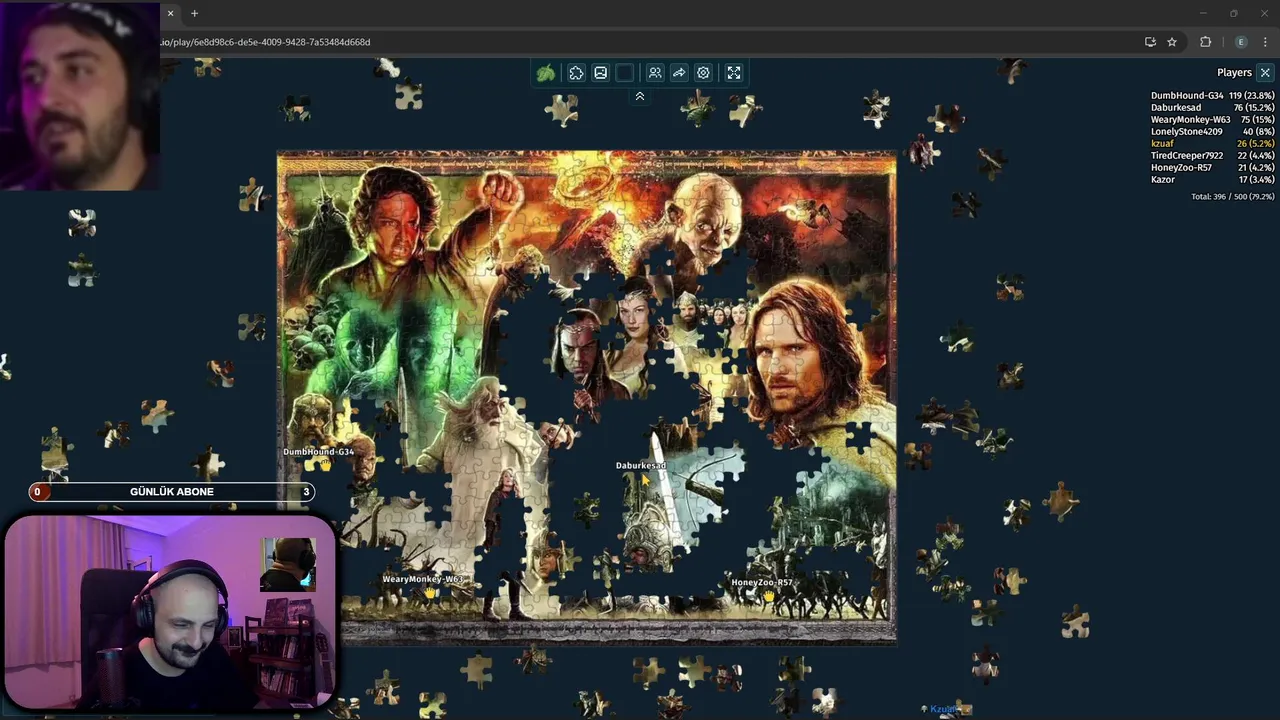Image resolution: width=1280 pixels, height=720 pixels.
Task: Click the WearyMonkey-W63 cursor label on the puzzle
Action: pyautogui.click(x=422, y=580)
